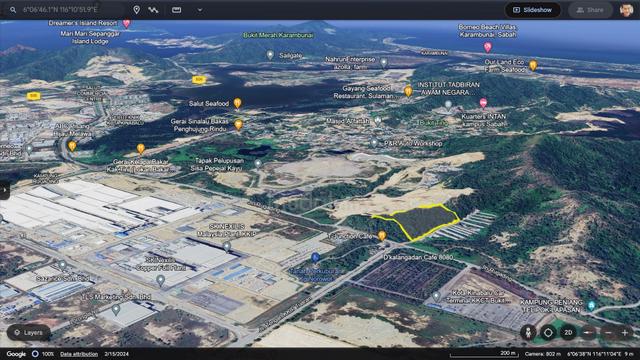Click the blue parking marker
This screenshot has width=640, height=360.
tap(315, 258)
